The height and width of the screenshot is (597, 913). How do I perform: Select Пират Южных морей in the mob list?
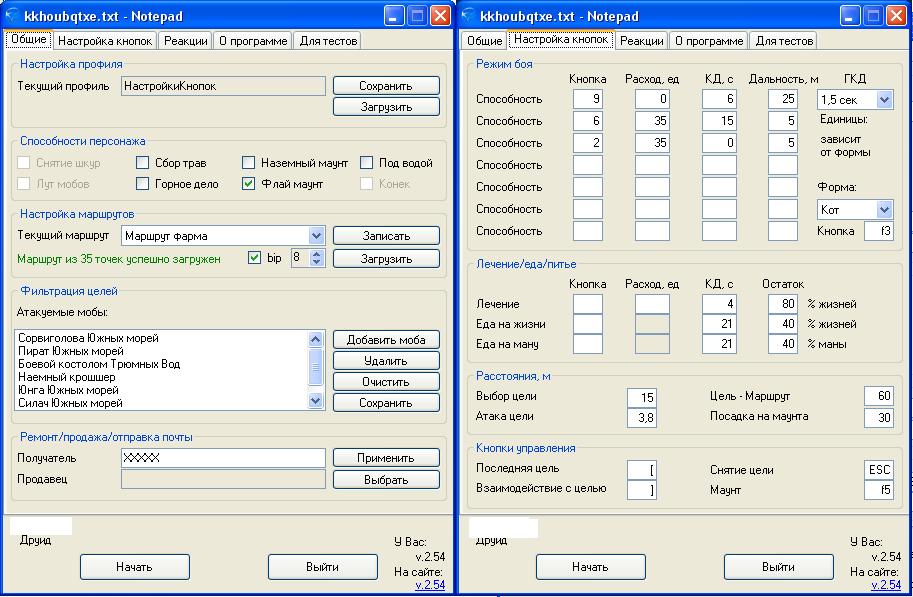pyautogui.click(x=71, y=352)
